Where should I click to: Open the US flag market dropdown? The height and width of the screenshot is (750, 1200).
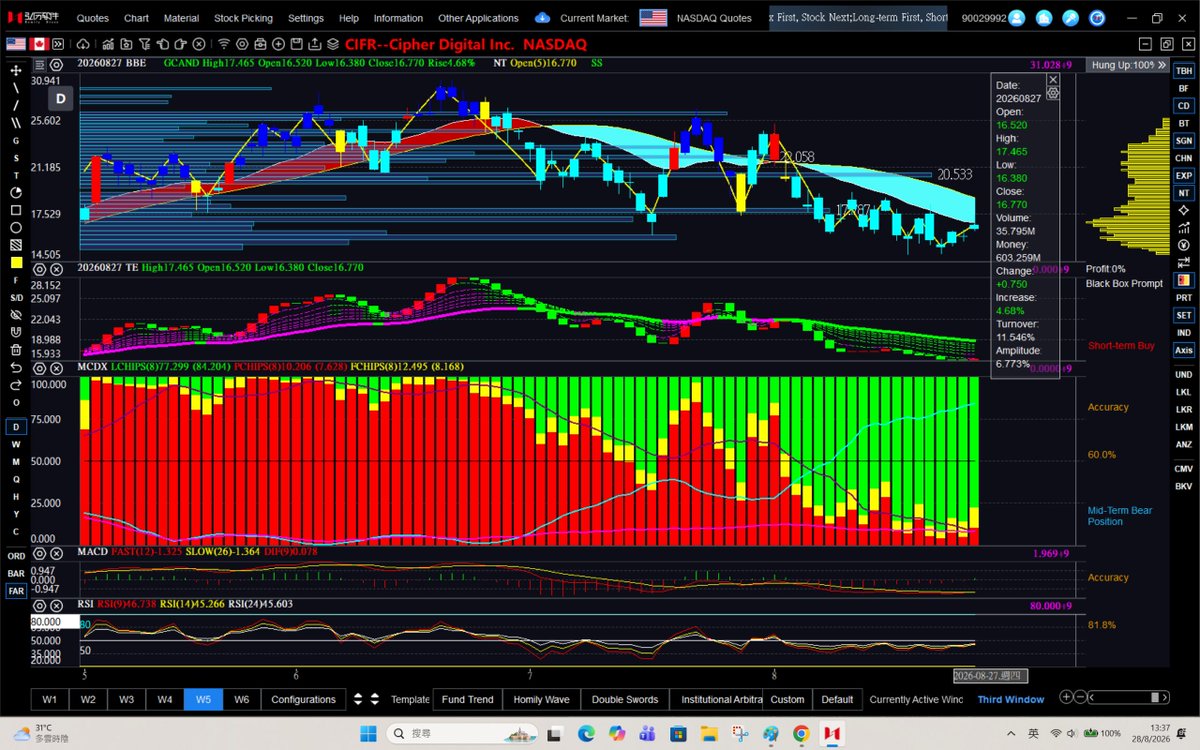[653, 18]
